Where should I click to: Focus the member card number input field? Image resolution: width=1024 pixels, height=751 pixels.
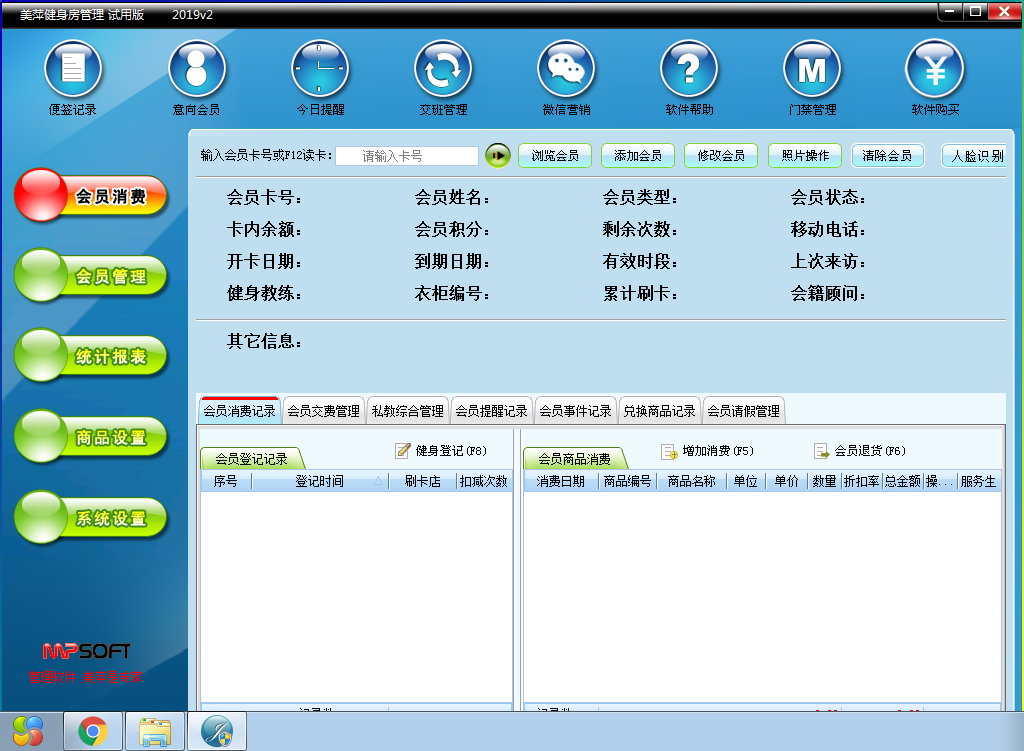coord(407,156)
